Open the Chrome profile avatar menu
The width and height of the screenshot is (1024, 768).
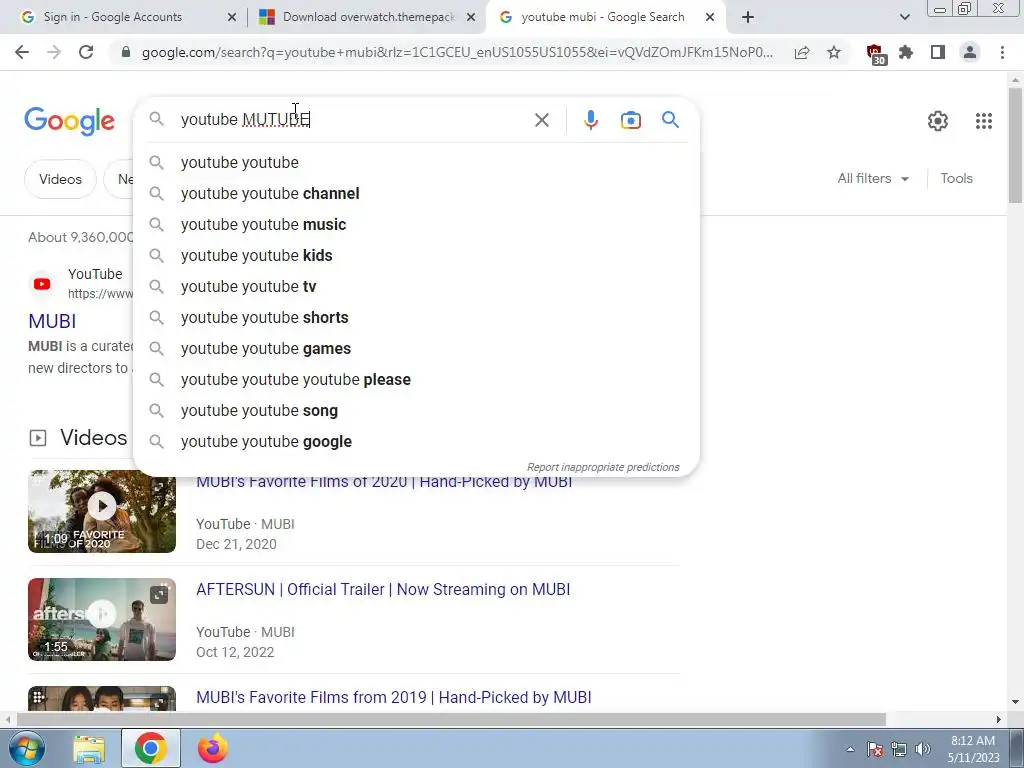[x=970, y=52]
